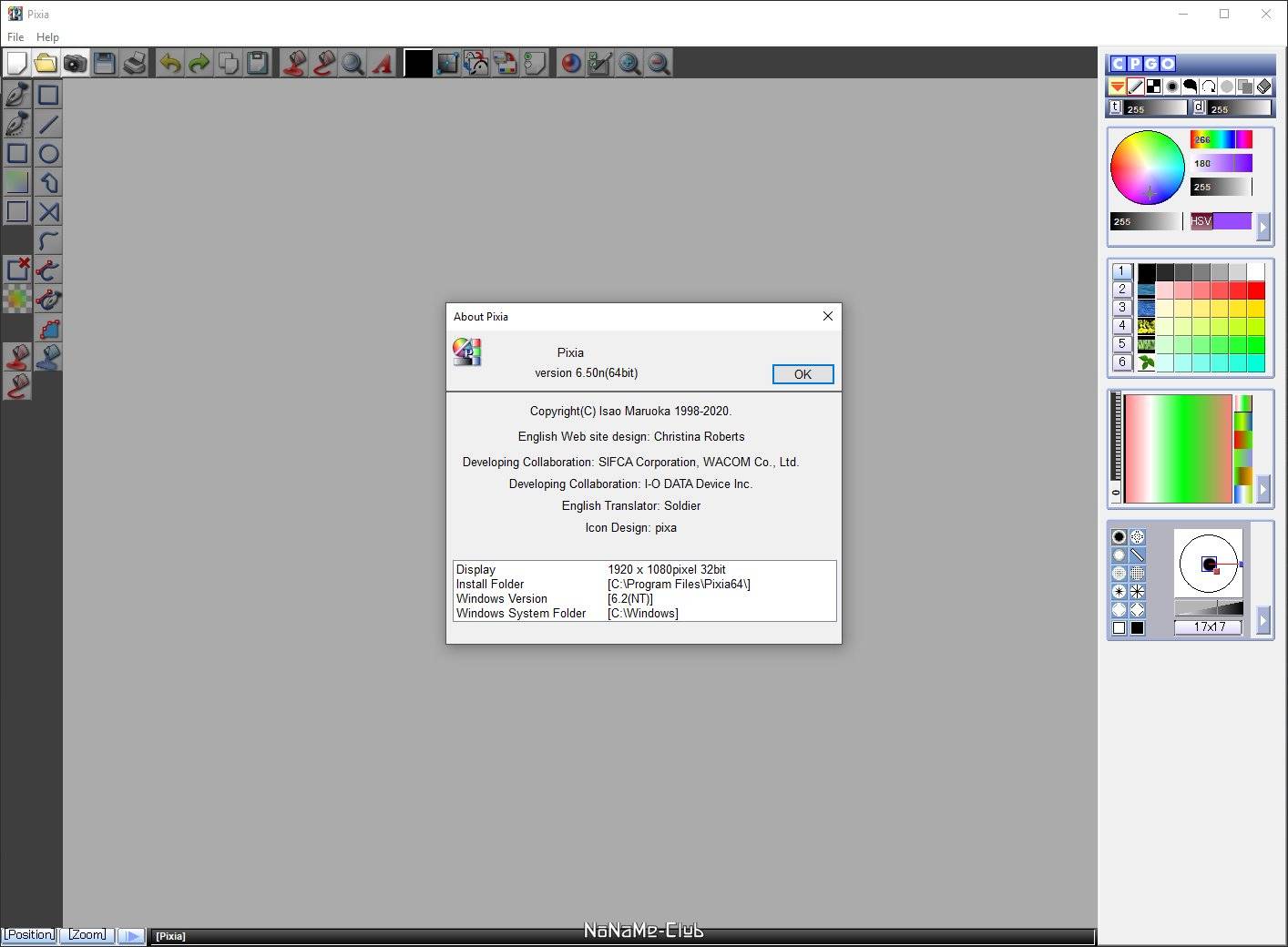Toggle the pencil draw mode in color panel
1288x947 pixels.
coord(1136,87)
